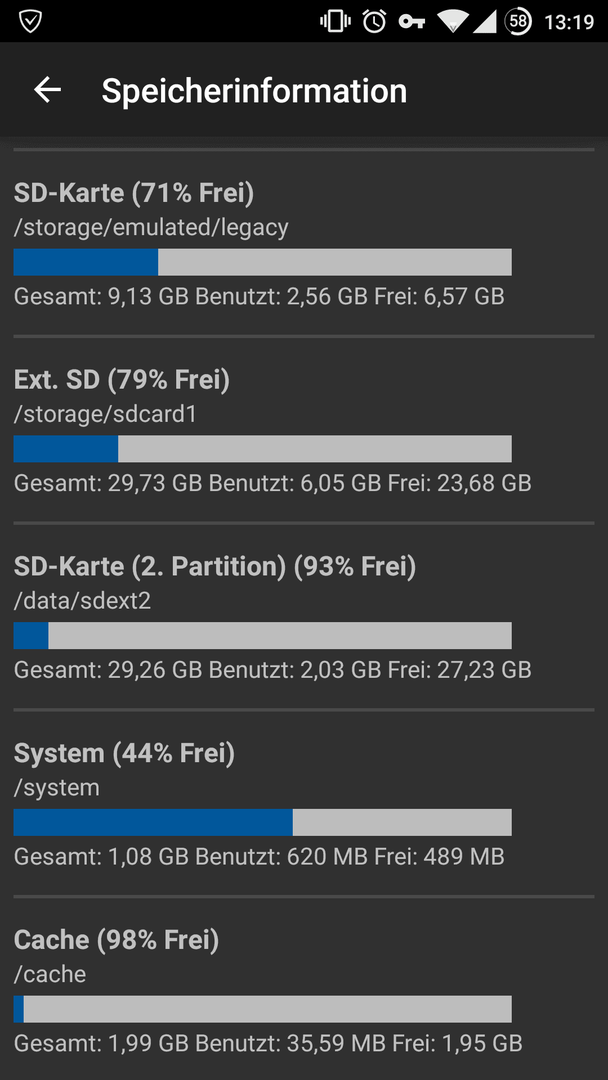This screenshot has height=1080, width=608.
Task: Open SD-Karte (71% Frei) entry
Action: coord(134,192)
